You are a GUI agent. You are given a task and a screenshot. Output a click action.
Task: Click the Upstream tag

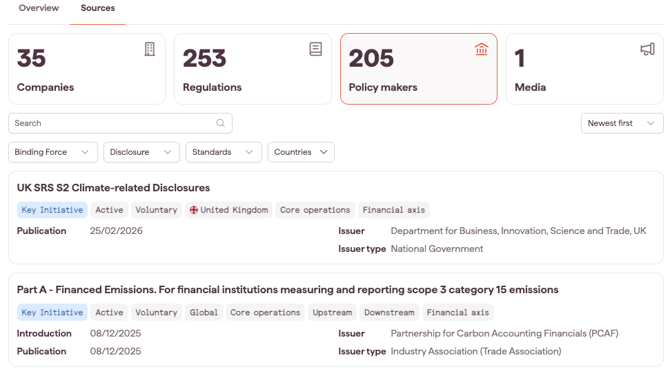pyautogui.click(x=332, y=312)
